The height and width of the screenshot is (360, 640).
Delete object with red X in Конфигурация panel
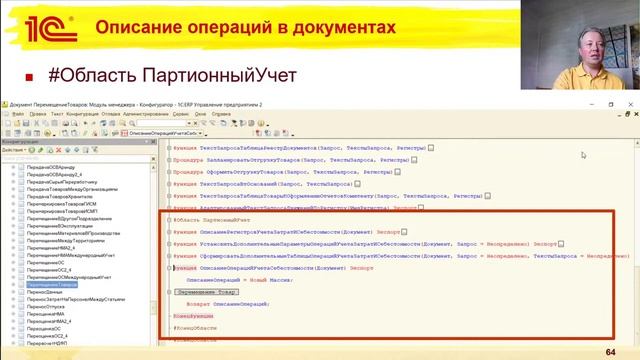(x=59, y=150)
